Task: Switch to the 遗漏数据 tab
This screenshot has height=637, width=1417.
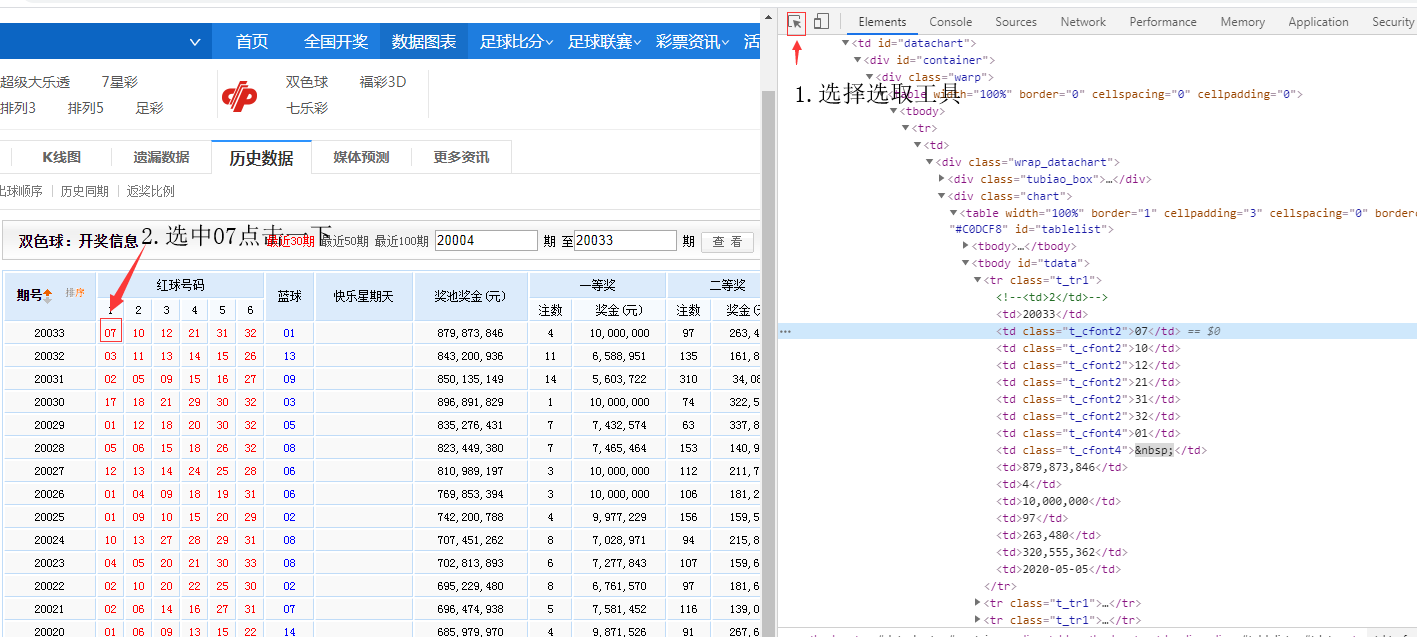Action: pyautogui.click(x=161, y=157)
